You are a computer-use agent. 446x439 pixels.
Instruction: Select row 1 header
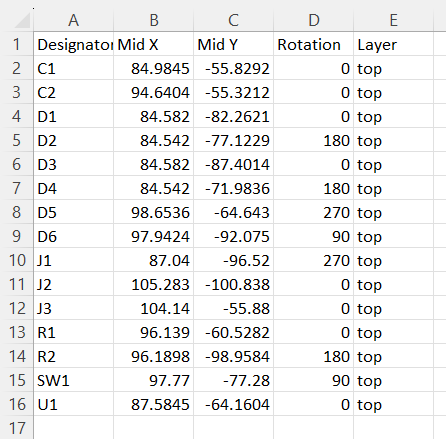coord(17,44)
